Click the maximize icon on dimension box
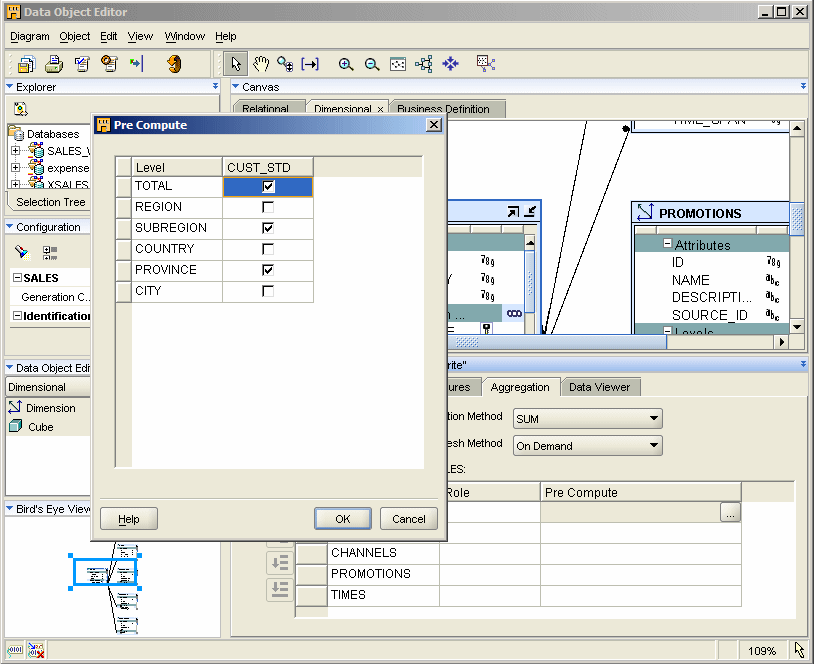This screenshot has height=664, width=814. 513,211
